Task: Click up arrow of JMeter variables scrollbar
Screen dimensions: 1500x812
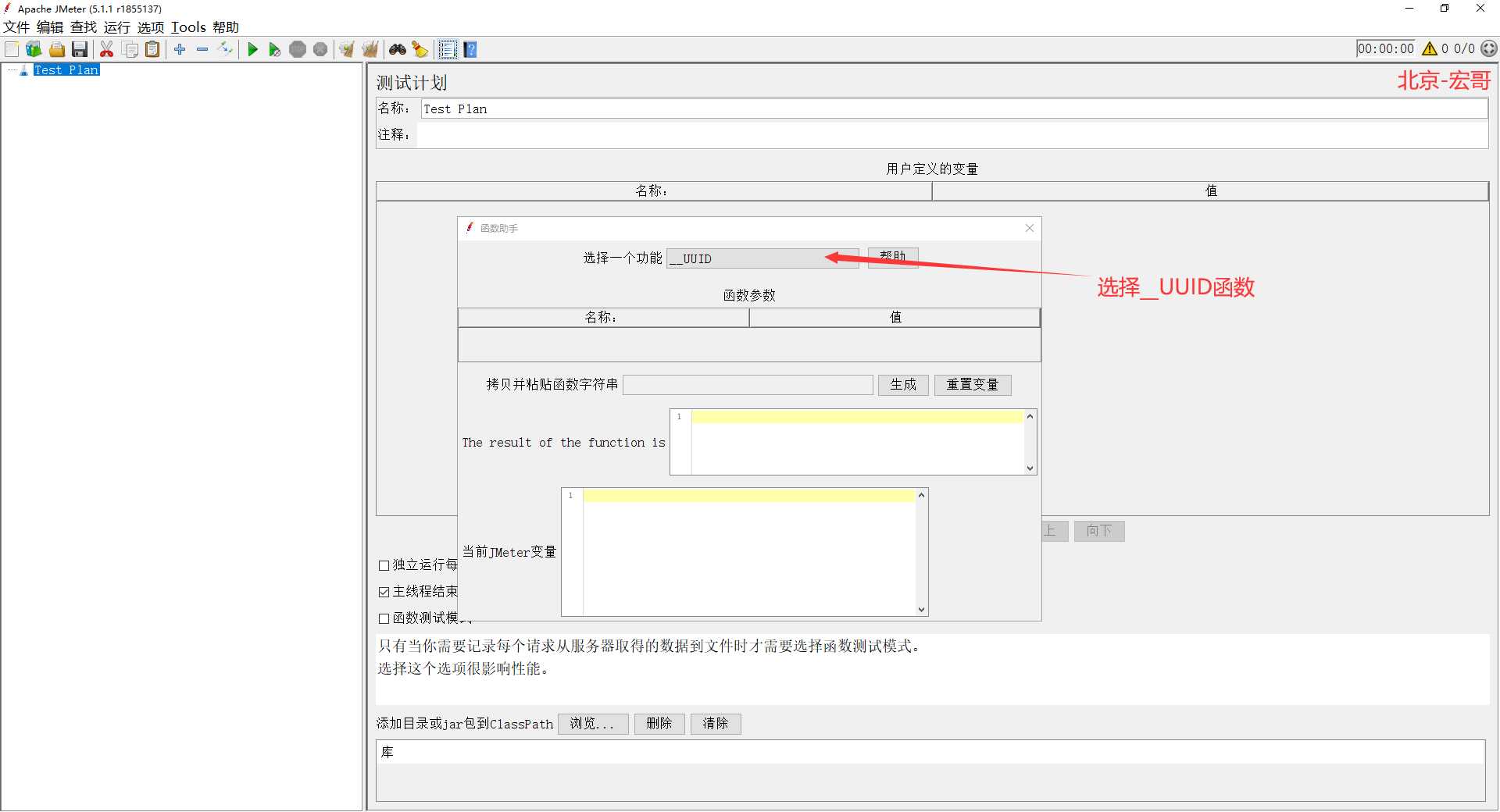Action: coord(922,495)
